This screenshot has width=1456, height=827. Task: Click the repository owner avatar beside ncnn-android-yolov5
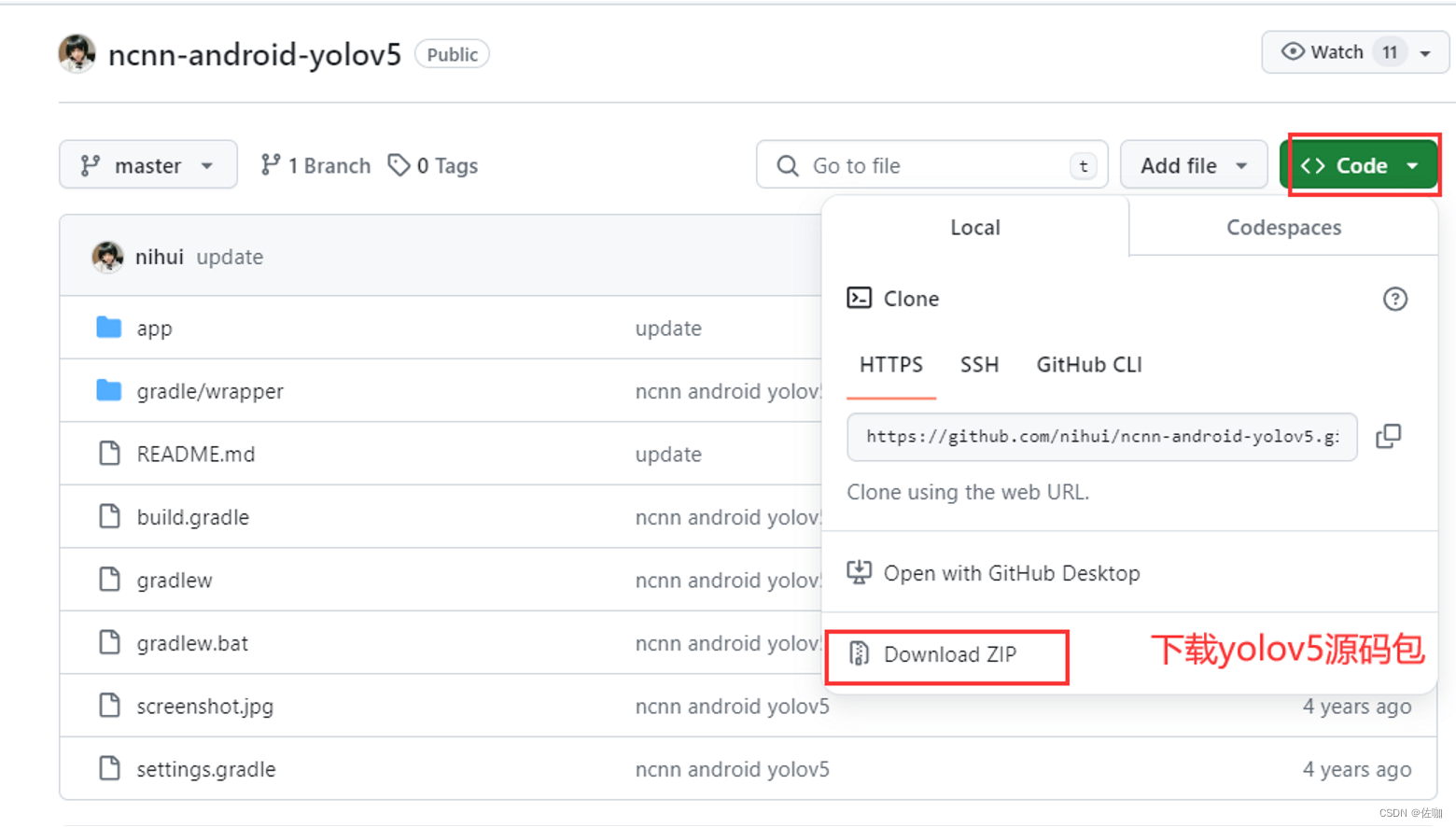[x=77, y=54]
